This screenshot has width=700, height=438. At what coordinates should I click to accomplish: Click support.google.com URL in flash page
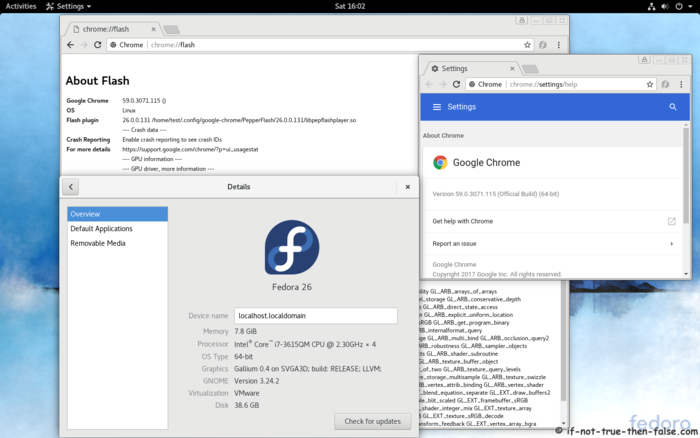(191, 150)
